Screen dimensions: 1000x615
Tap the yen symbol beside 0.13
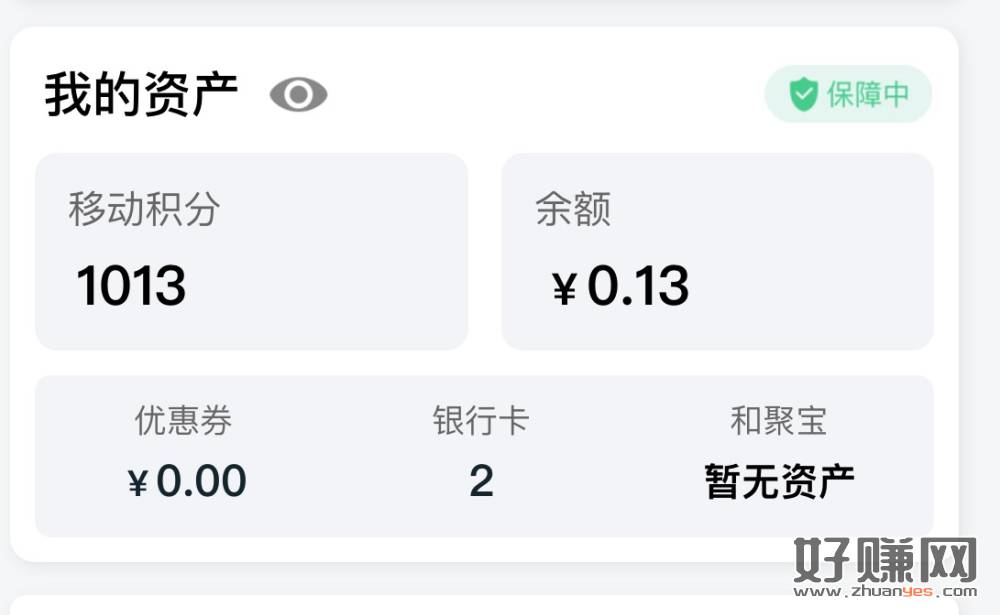[565, 288]
